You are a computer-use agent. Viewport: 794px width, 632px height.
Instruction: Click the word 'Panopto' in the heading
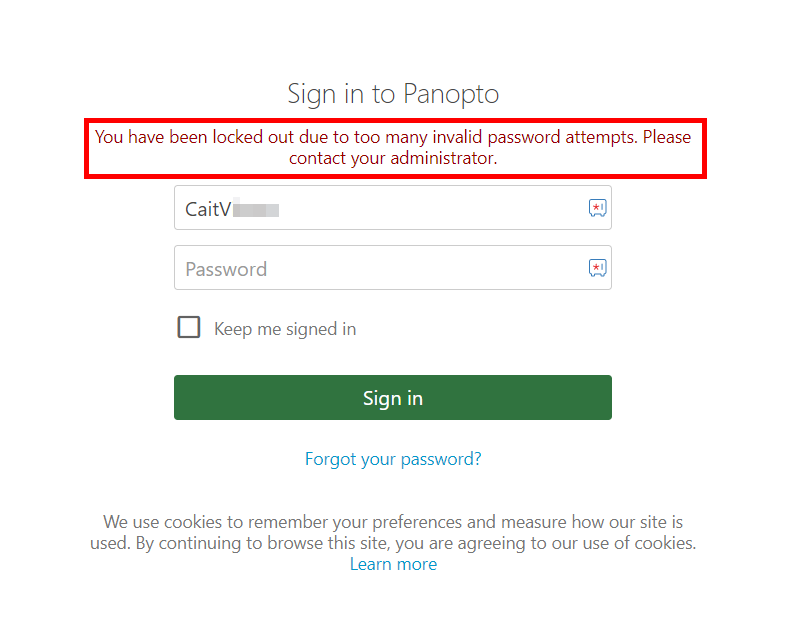click(x=451, y=94)
